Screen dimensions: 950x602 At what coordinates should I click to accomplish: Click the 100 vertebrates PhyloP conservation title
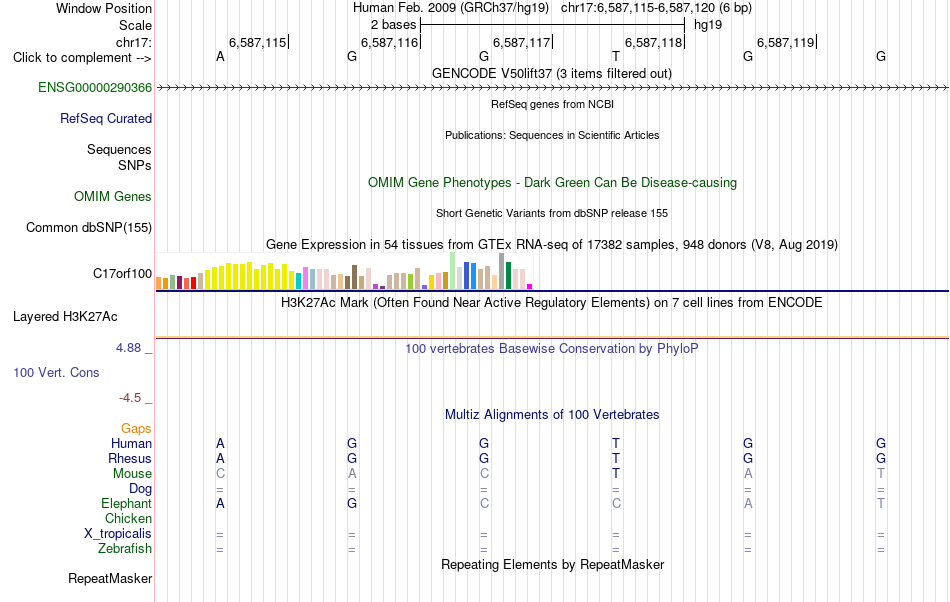pyautogui.click(x=552, y=349)
